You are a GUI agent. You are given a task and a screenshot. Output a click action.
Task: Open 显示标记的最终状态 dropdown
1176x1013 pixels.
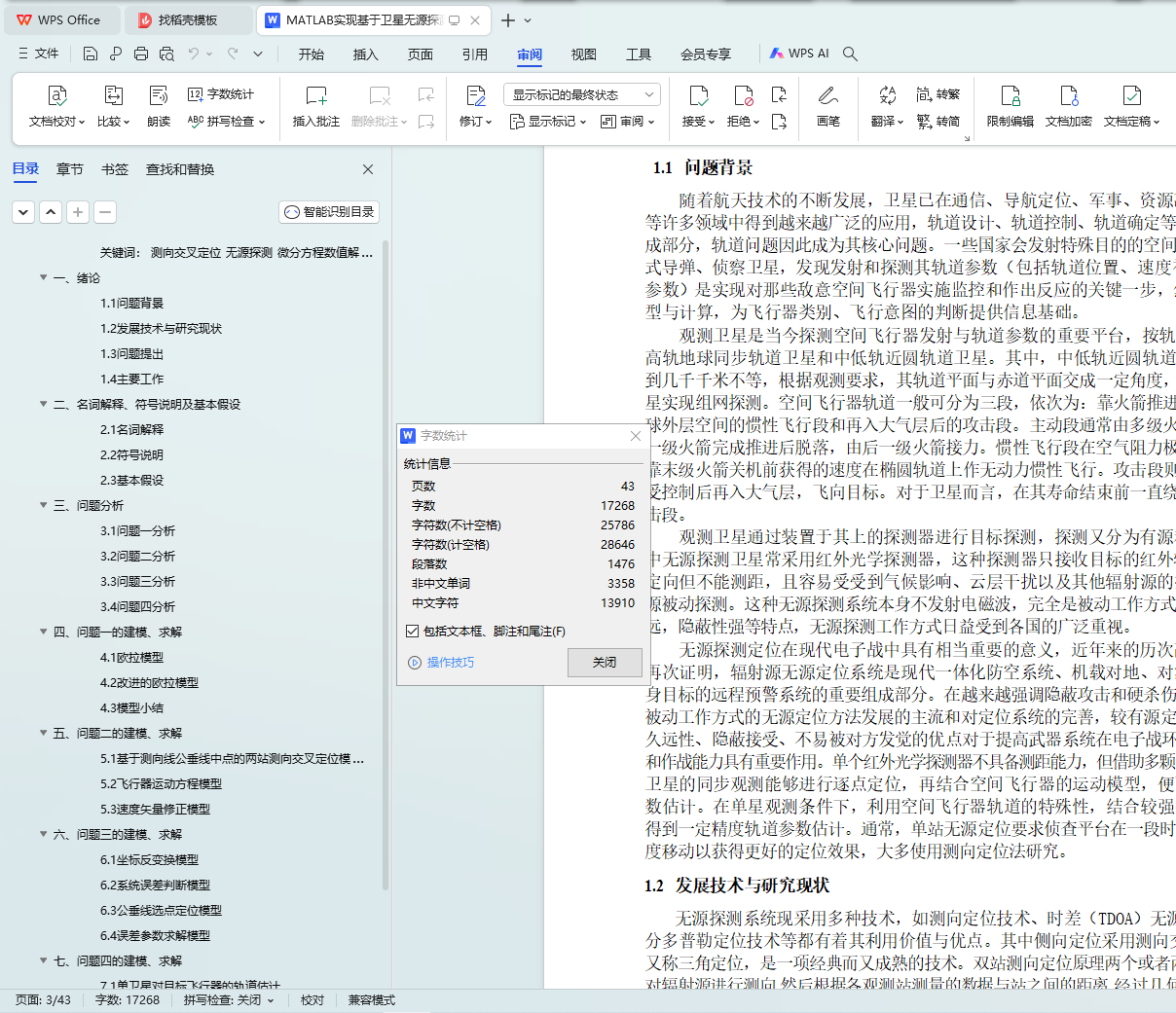click(582, 94)
